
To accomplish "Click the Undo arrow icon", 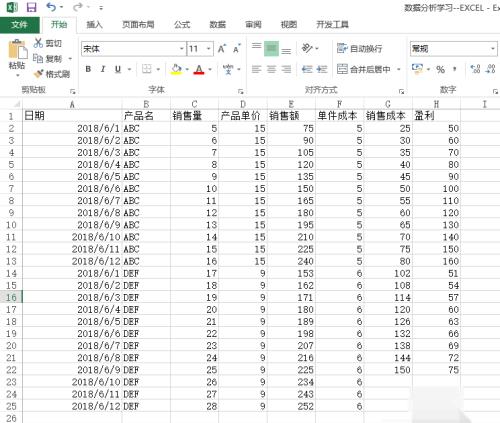I will 51,7.
